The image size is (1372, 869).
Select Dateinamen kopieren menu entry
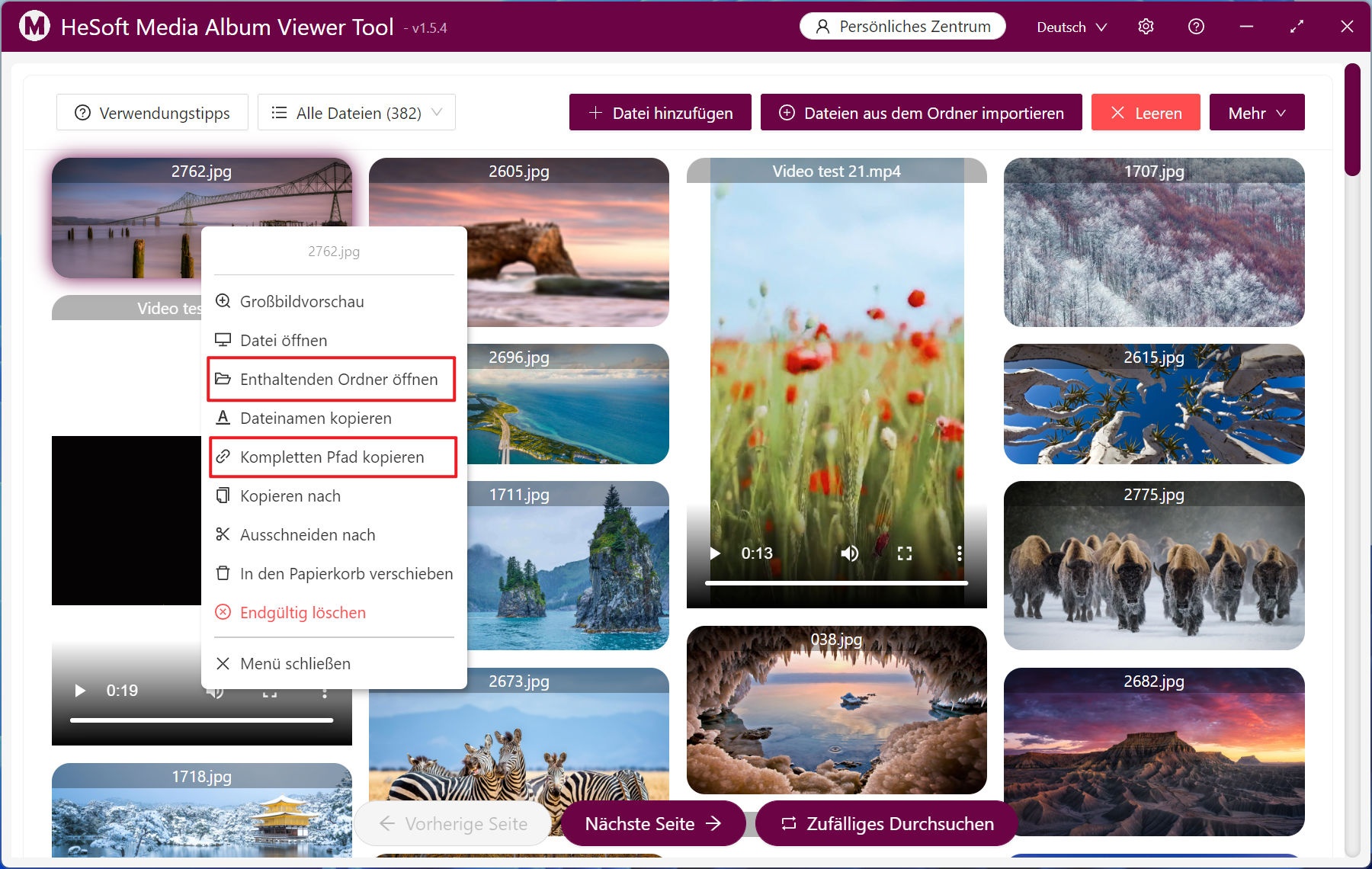tap(334, 418)
